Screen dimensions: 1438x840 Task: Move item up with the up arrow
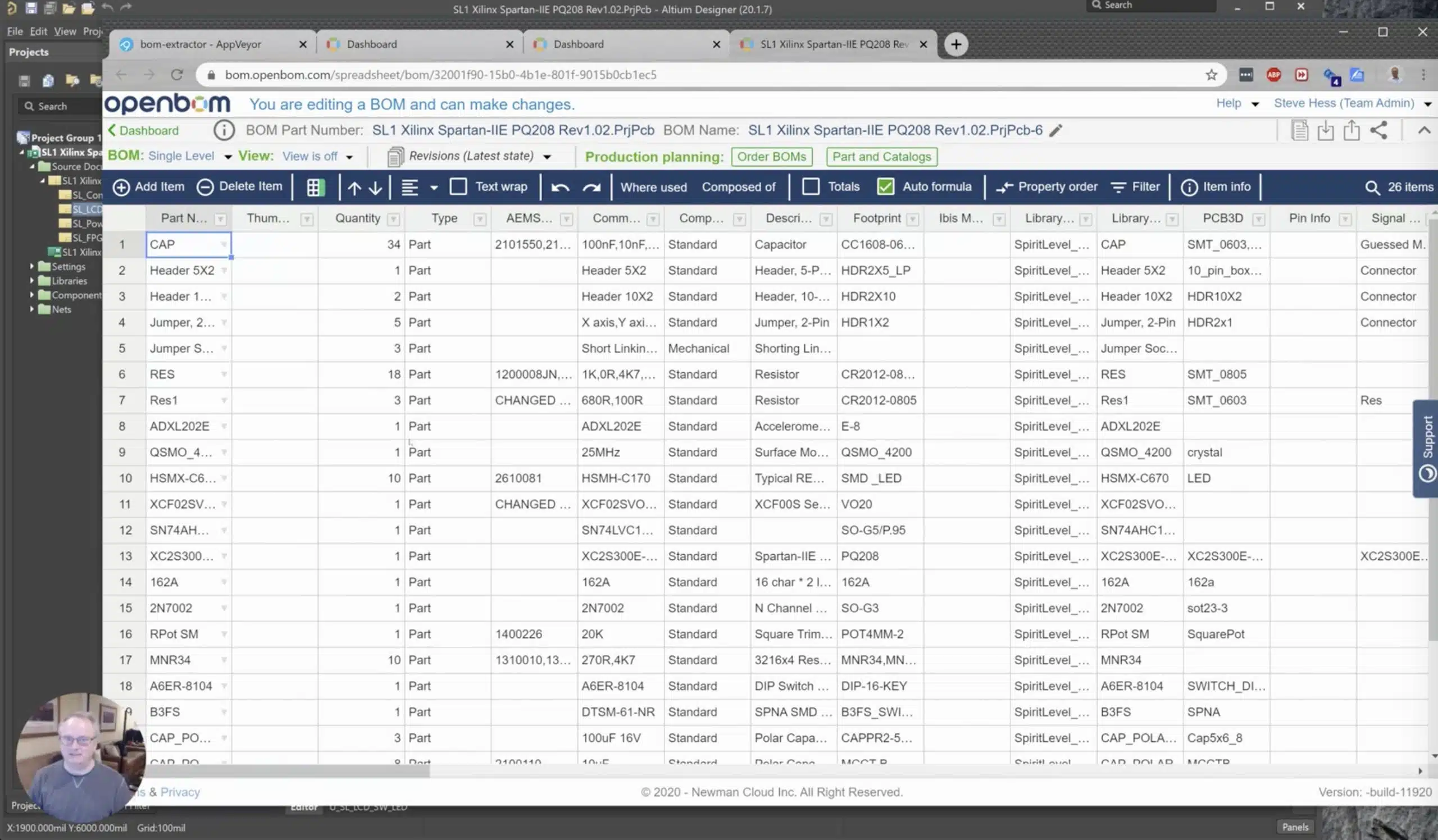354,187
